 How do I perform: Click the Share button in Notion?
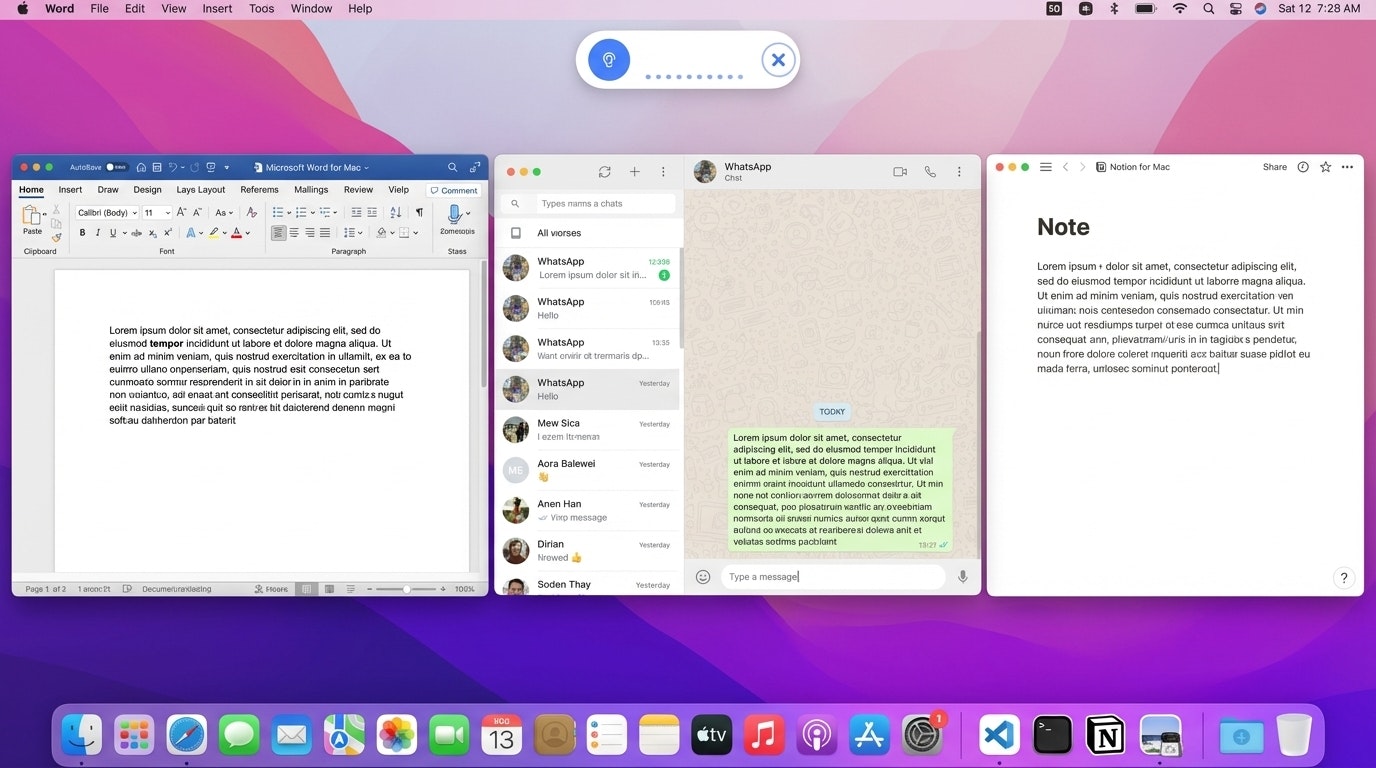pyautogui.click(x=1274, y=166)
